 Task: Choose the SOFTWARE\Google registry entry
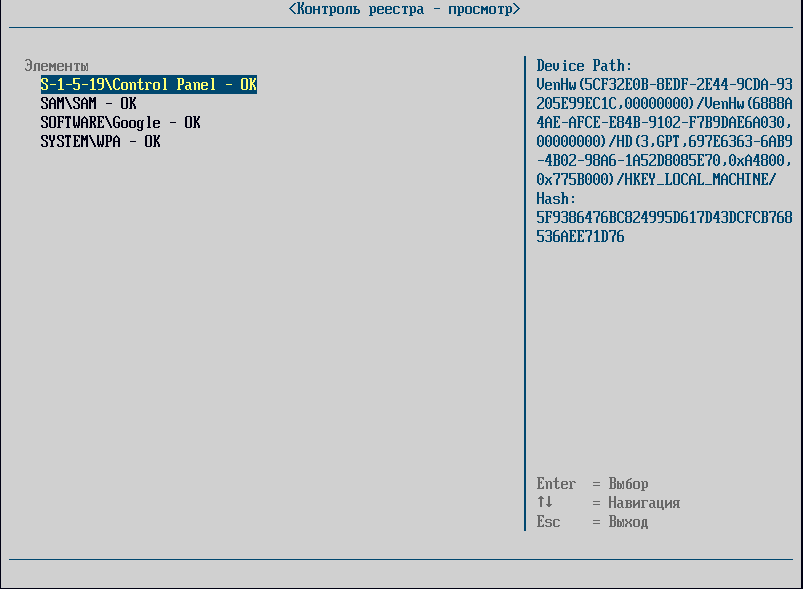(x=120, y=123)
